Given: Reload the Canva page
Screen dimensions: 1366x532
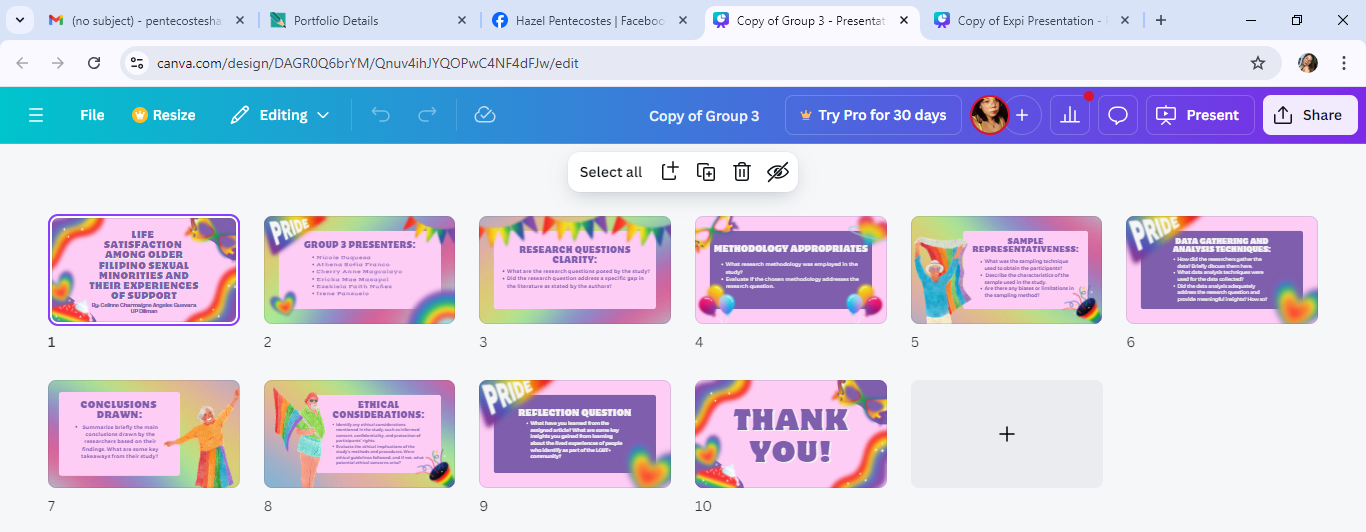Looking at the screenshot, I should coord(94,63).
